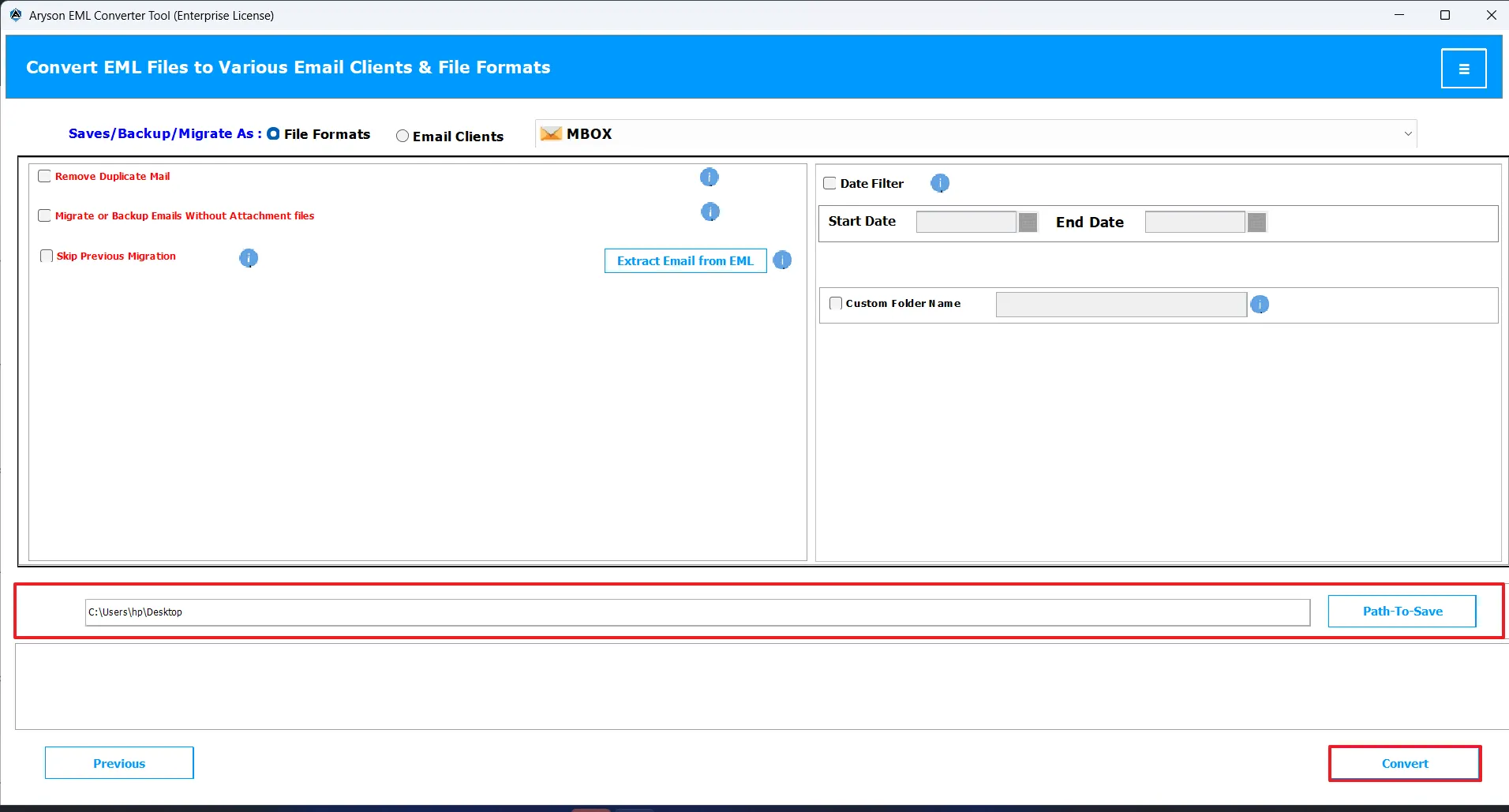1509x812 pixels.
Task: Enable Remove Duplicate Mail checkbox
Action: [45, 176]
